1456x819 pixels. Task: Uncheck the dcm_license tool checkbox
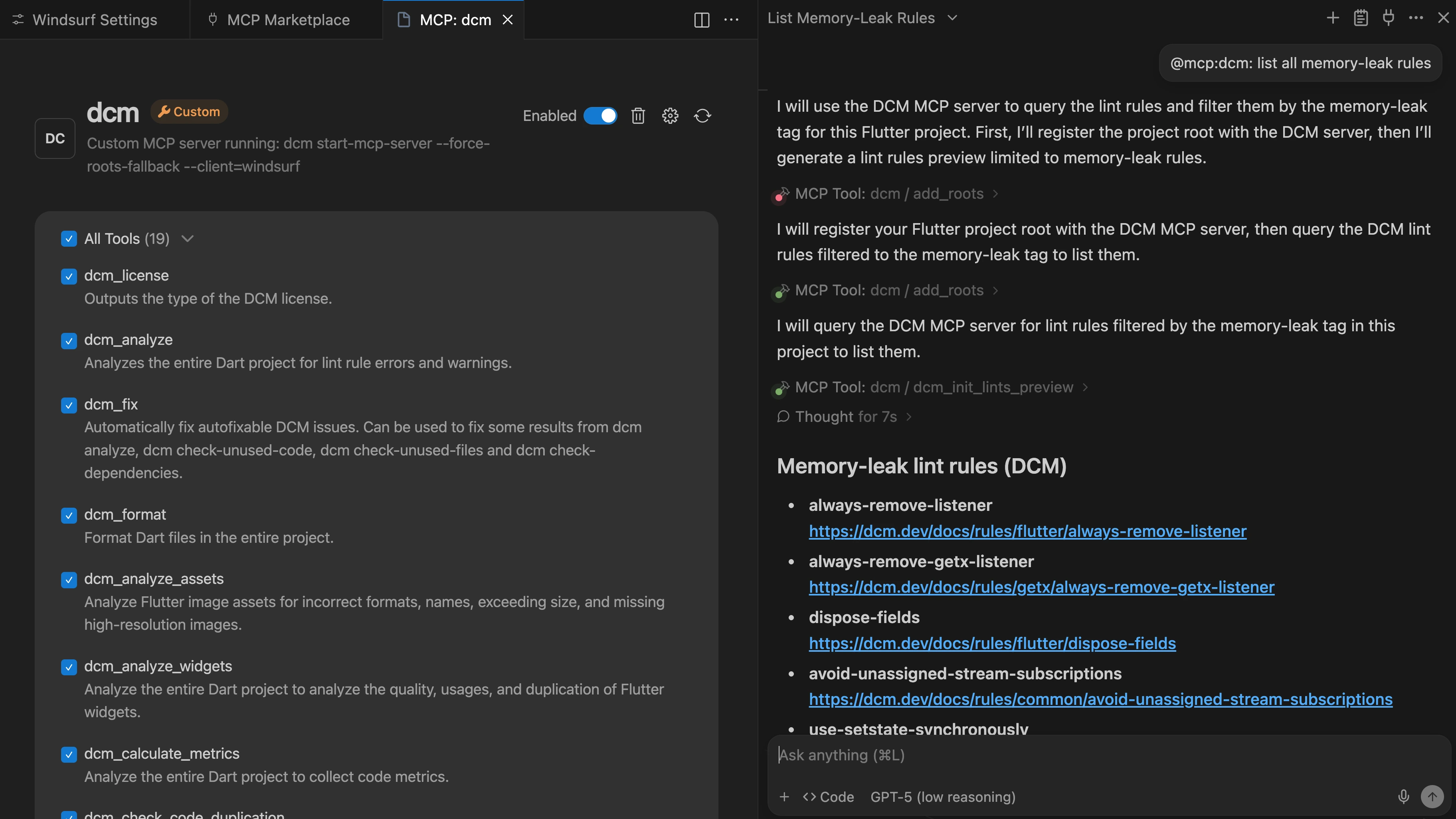point(69,276)
